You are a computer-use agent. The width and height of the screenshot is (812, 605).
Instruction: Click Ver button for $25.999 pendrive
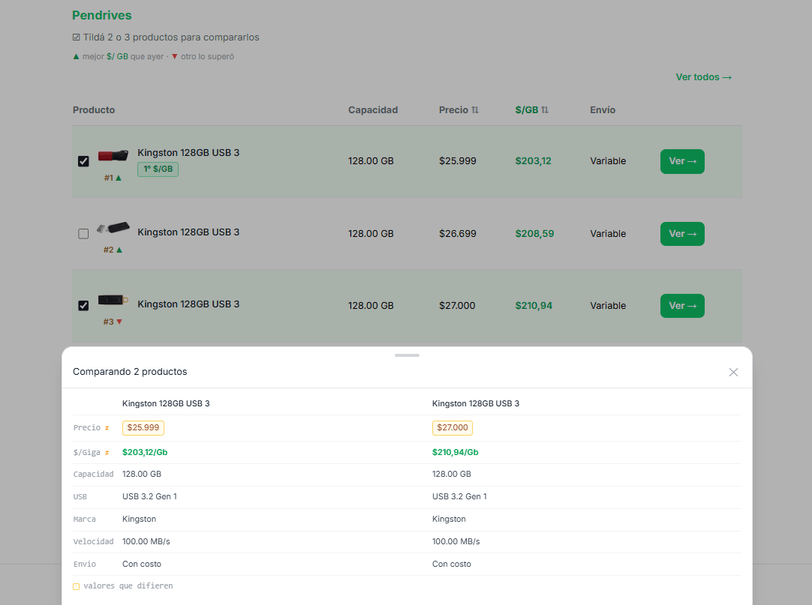click(x=682, y=161)
